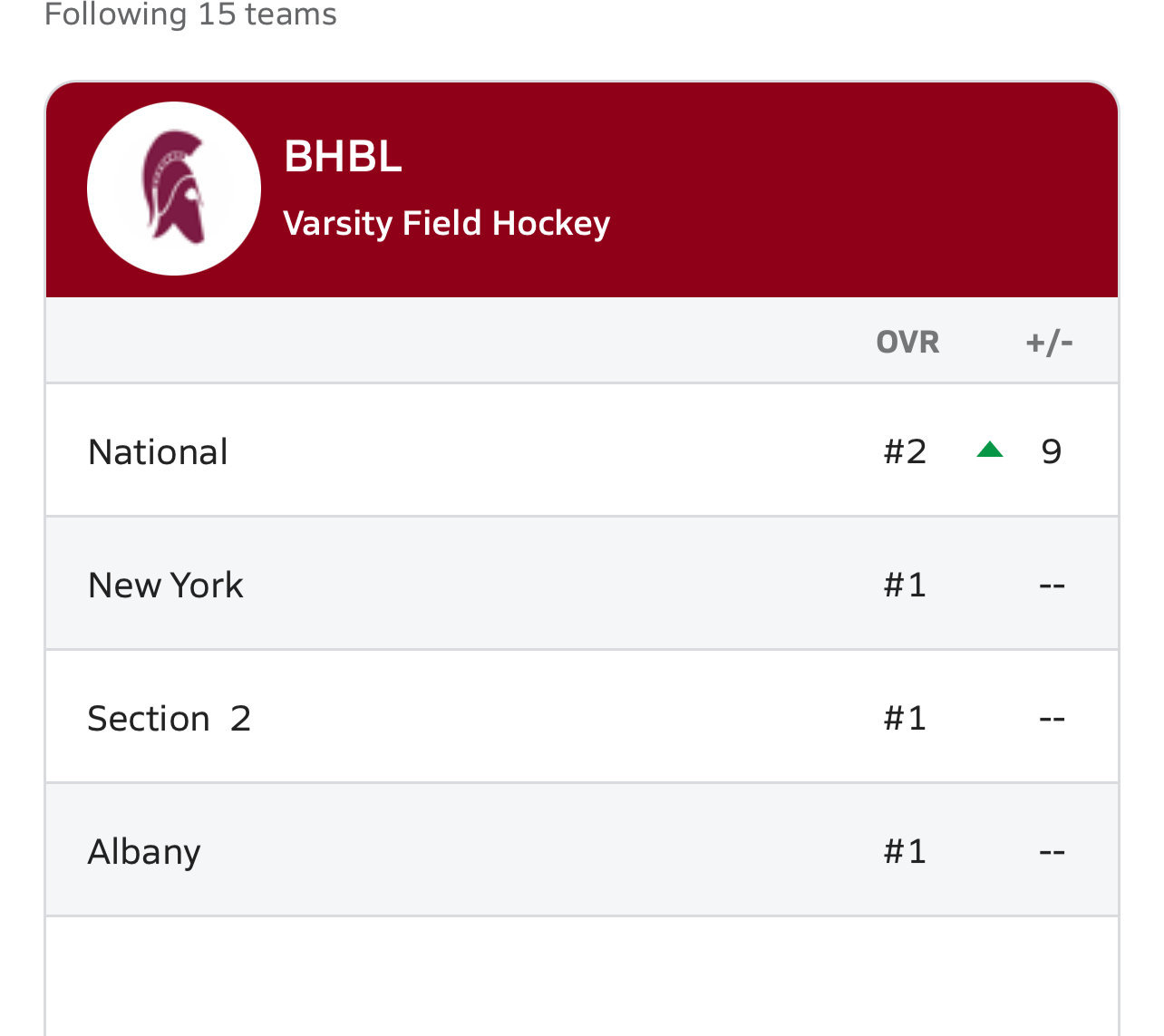Screen dimensions: 1164x1036
Task: Tap the #1 Albany overall rank
Action: tap(905, 851)
